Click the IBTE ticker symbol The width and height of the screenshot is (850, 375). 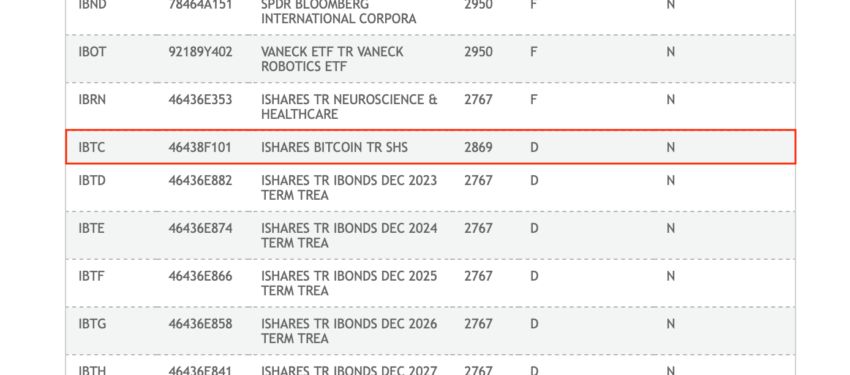[92, 229]
